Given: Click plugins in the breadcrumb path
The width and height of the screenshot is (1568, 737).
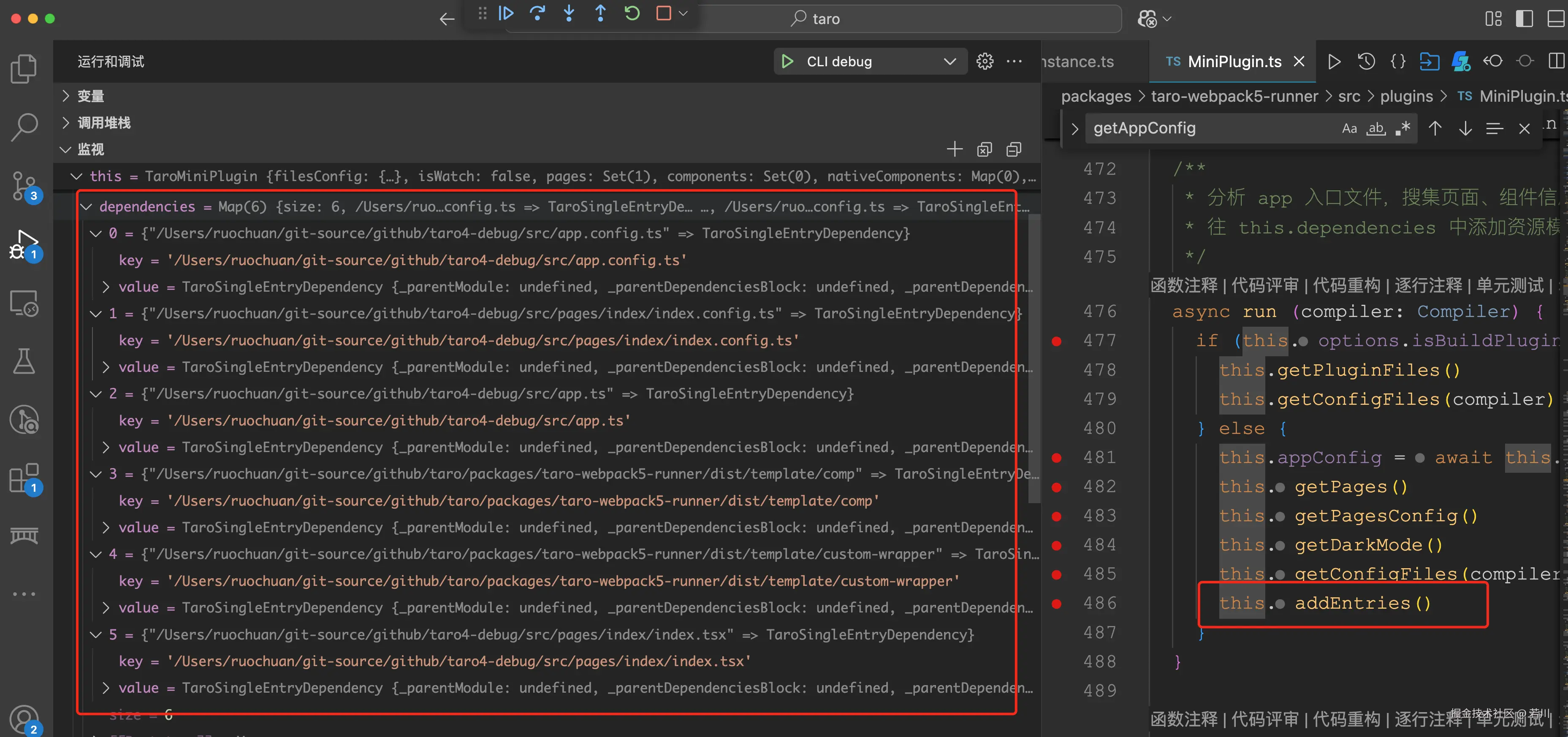Looking at the screenshot, I should (x=1406, y=96).
